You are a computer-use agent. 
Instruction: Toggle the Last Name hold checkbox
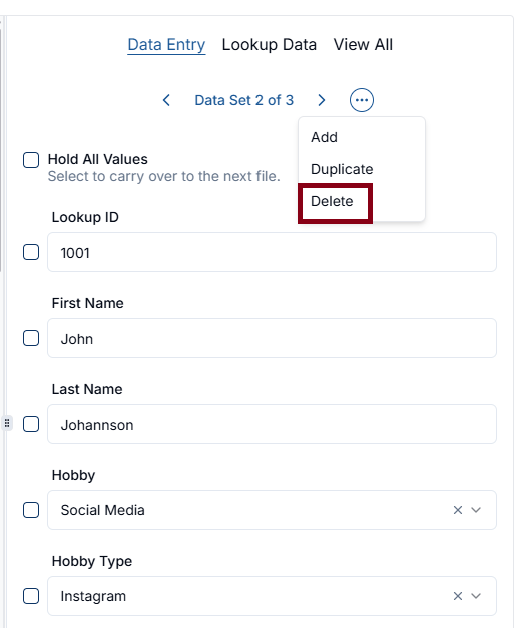pos(31,424)
